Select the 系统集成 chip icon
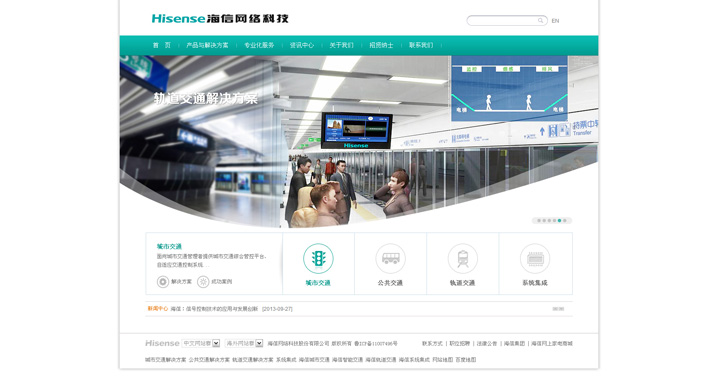 pyautogui.click(x=535, y=258)
